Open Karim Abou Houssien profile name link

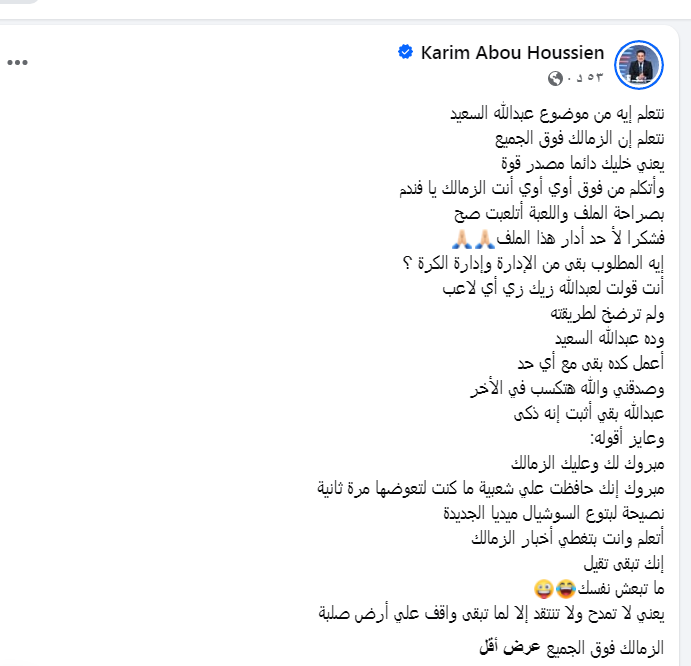point(512,53)
